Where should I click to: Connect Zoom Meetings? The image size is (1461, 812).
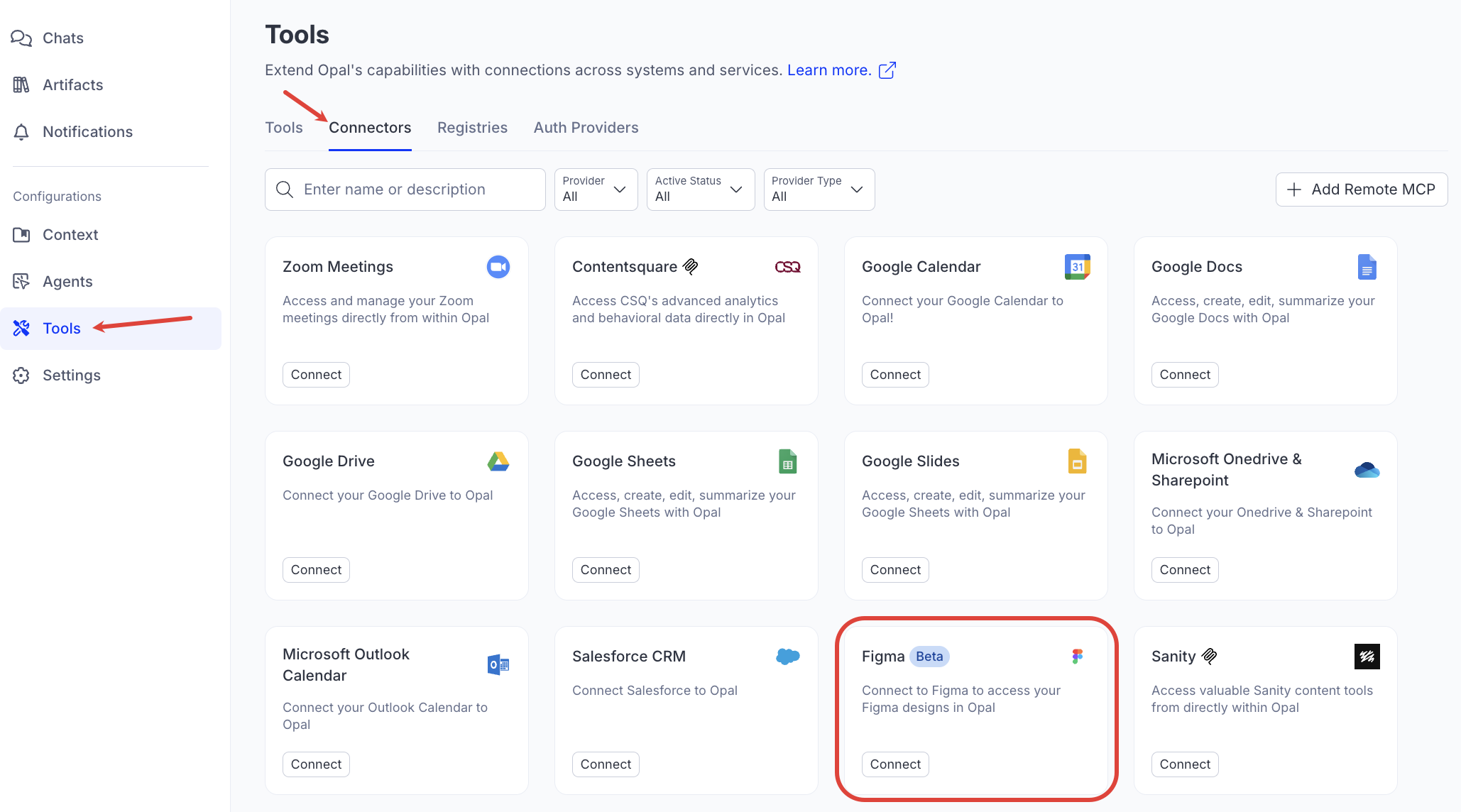click(x=316, y=375)
